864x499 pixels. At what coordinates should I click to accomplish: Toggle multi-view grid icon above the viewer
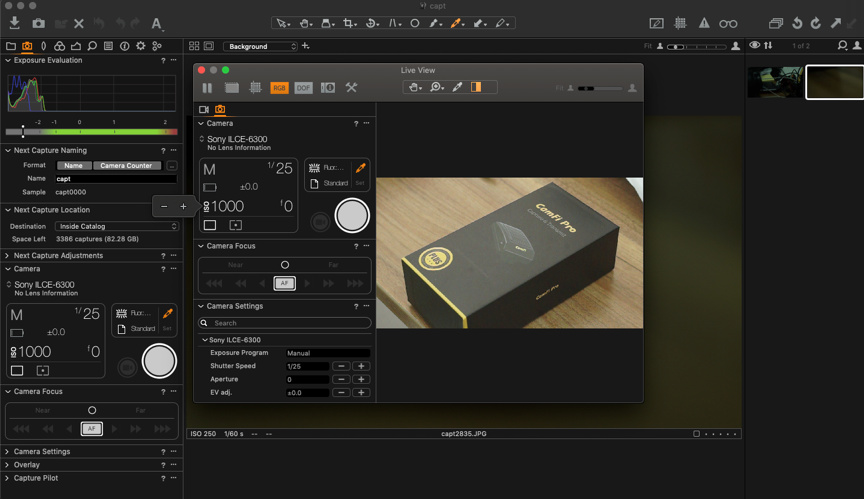[x=194, y=46]
